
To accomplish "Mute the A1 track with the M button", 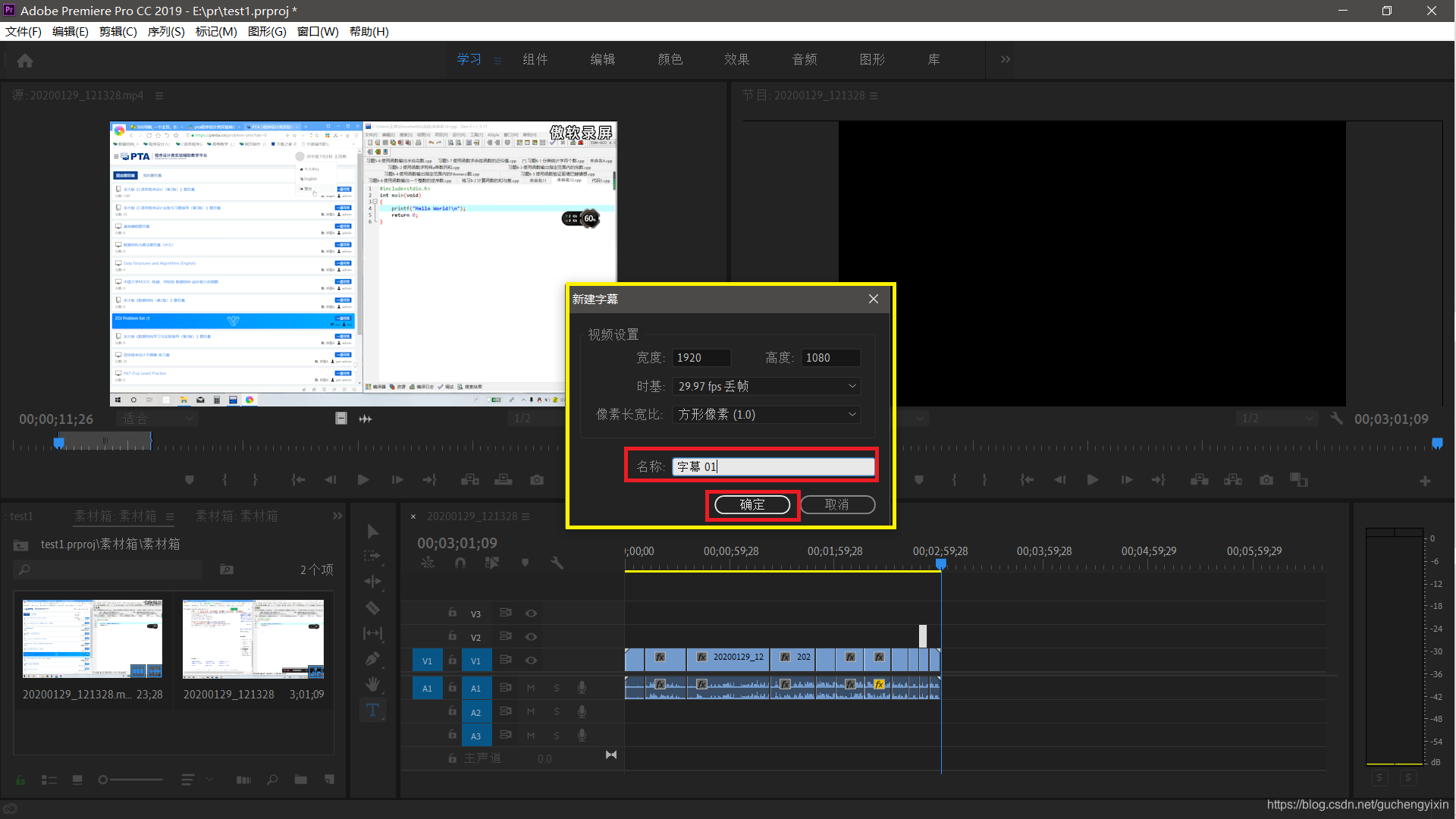I will click(531, 689).
